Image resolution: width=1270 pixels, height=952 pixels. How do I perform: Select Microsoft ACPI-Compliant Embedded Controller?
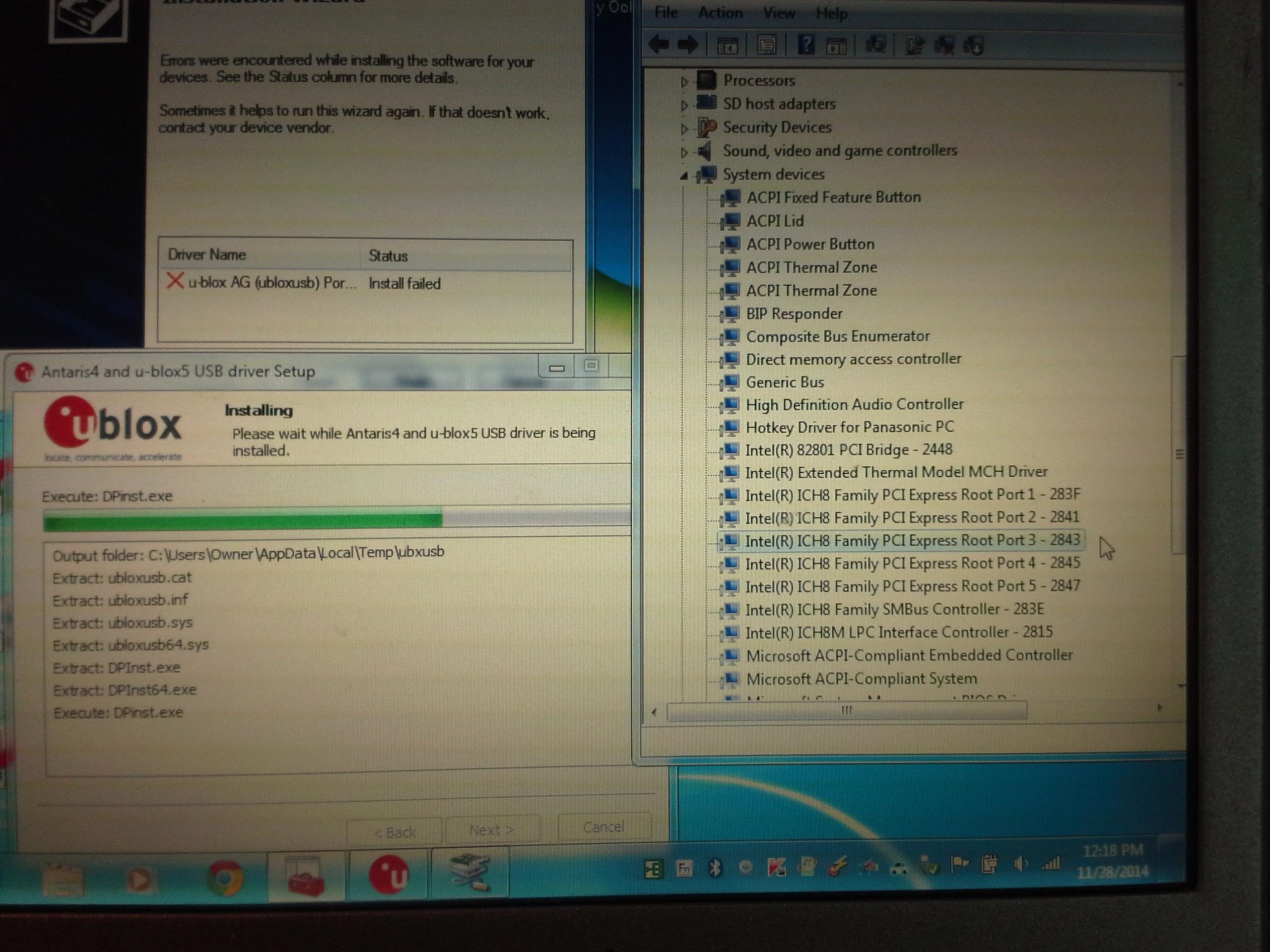click(x=909, y=655)
